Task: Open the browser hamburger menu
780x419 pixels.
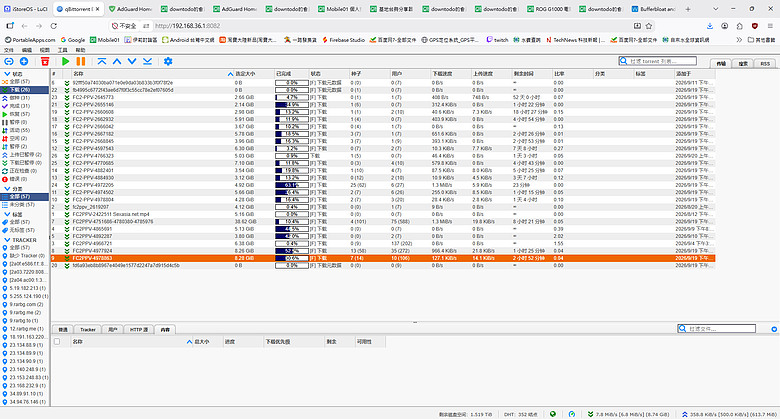Action: point(770,26)
